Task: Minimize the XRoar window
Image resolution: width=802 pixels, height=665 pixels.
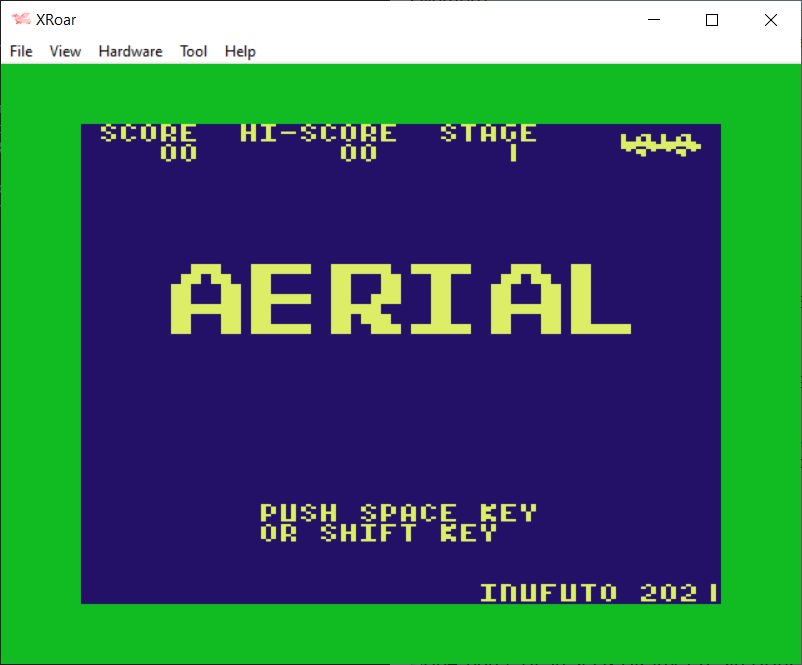Action: click(x=655, y=20)
